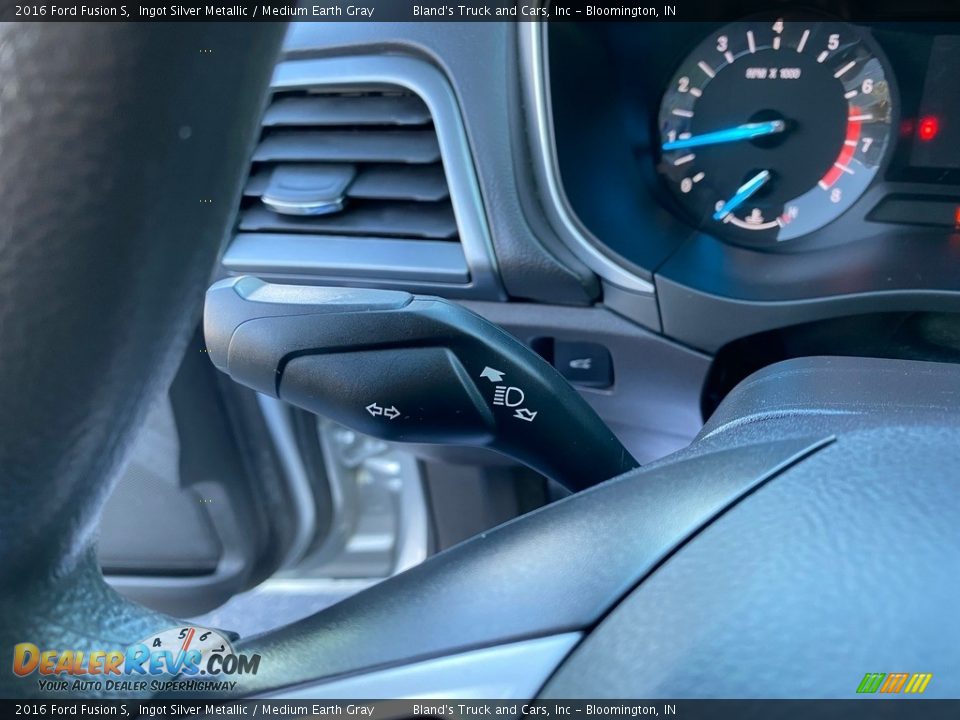This screenshot has height=720, width=960.
Task: Click the outlined flash-to-pass arrow below headlight symbol
Action: point(526,414)
